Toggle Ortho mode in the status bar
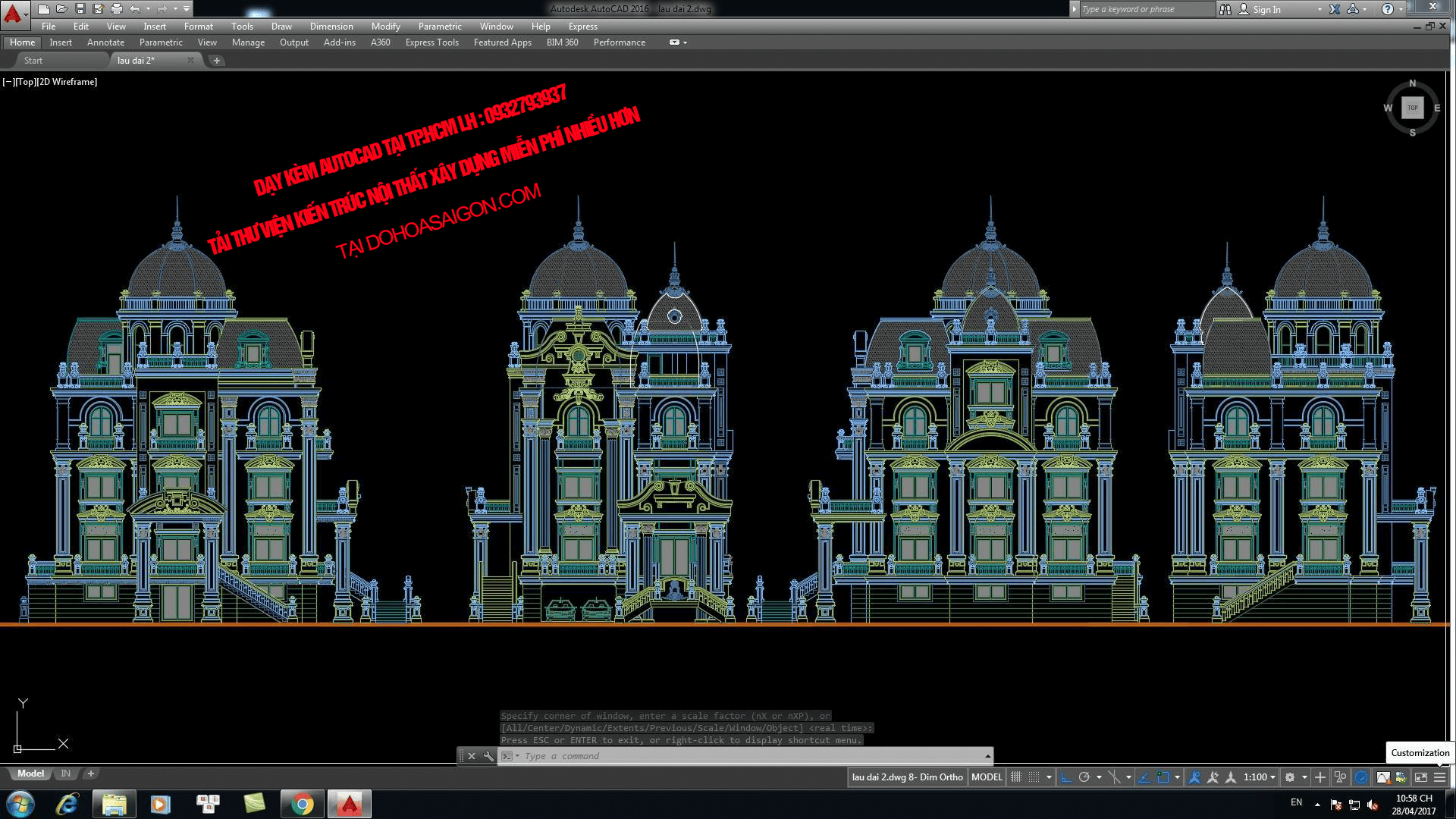The height and width of the screenshot is (819, 1456). 1066,777
